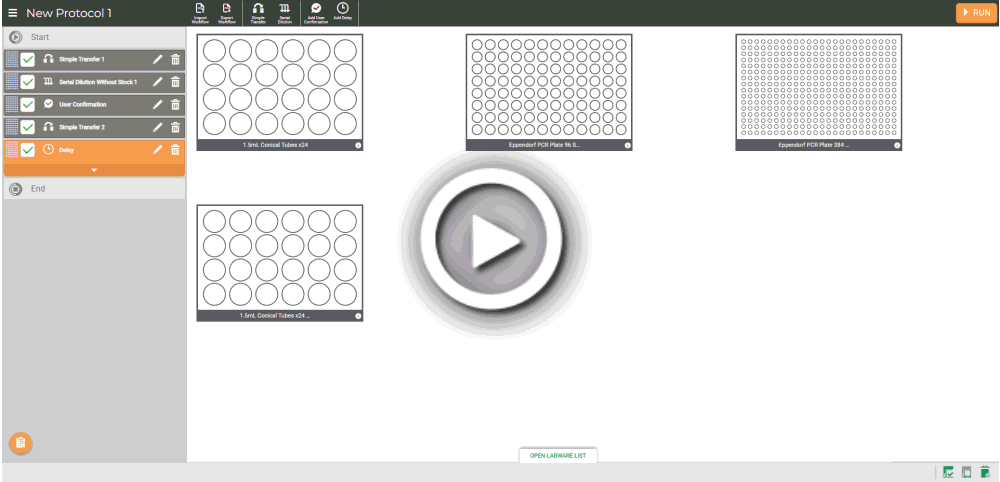
Task: Click the Add User Confirmation icon
Action: 316,12
